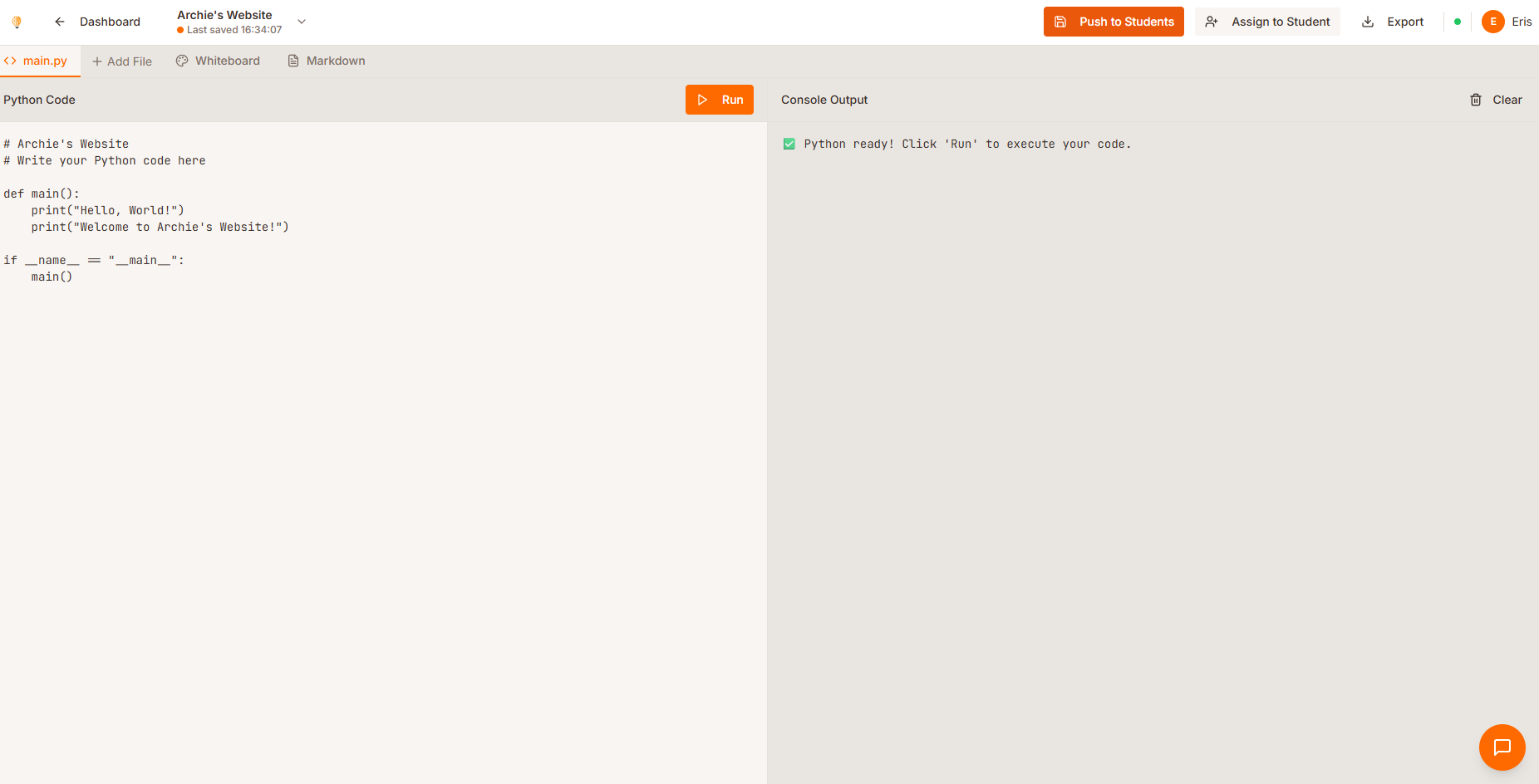The width and height of the screenshot is (1539, 784).
Task: Select the code icon on main.py tab
Action: (x=11, y=61)
